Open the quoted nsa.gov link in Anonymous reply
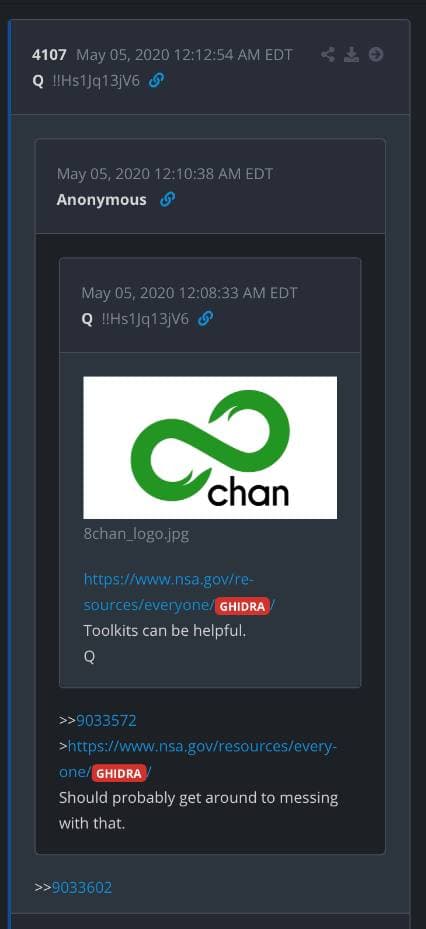This screenshot has width=426, height=929. 198,759
